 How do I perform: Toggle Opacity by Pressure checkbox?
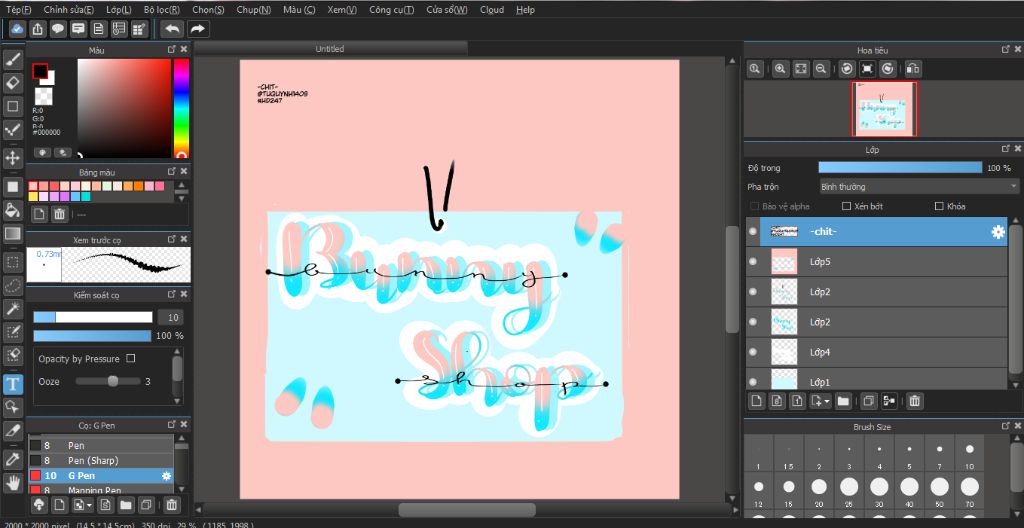coord(131,359)
